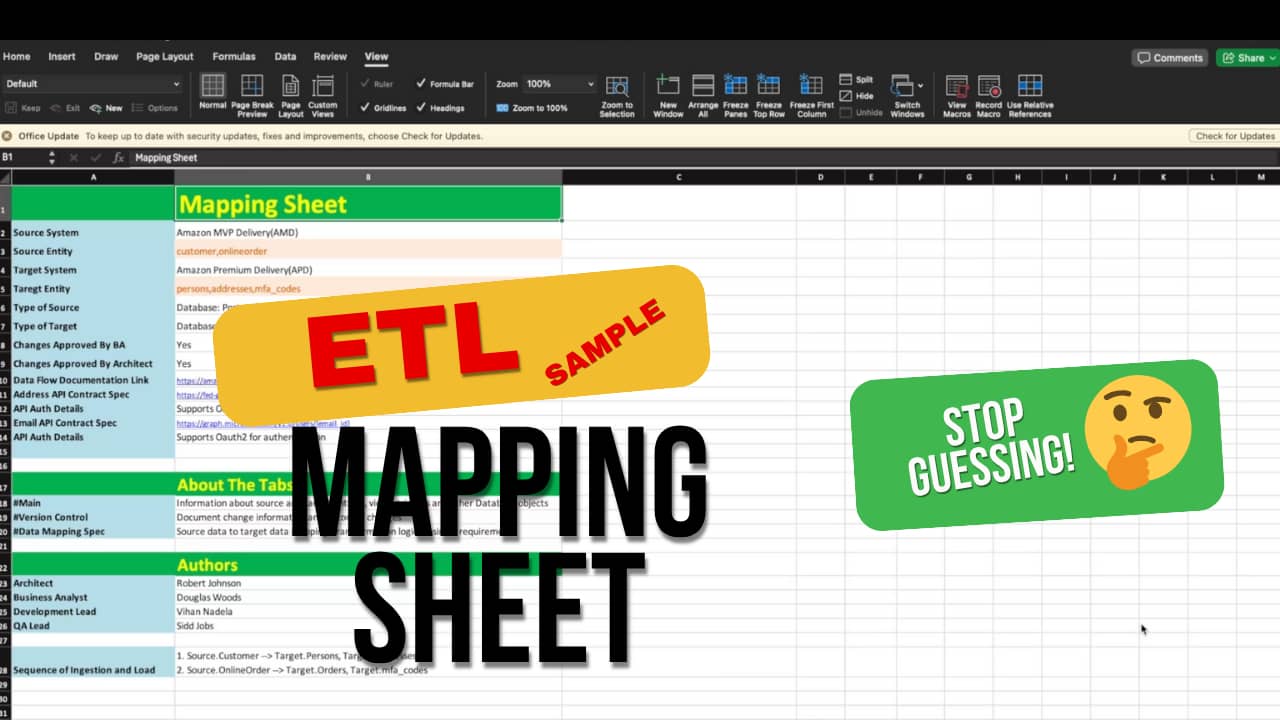Click Freeze First Column icon
1280x720 pixels.
pyautogui.click(x=811, y=86)
